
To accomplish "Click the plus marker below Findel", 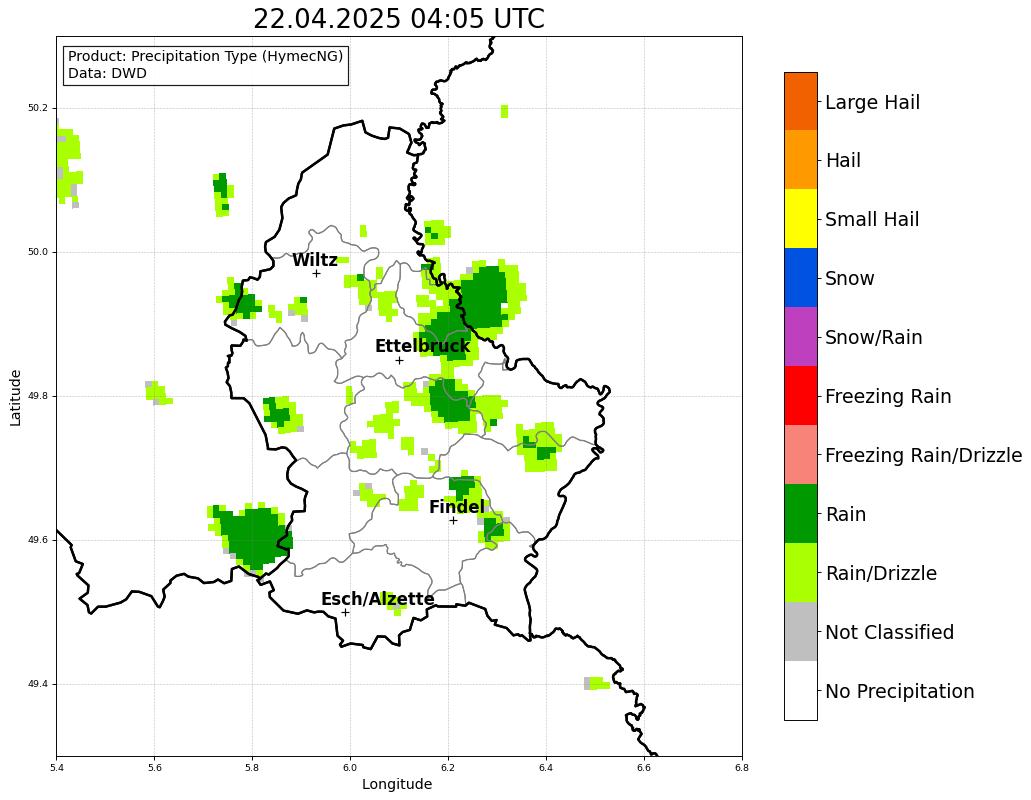I will pos(453,521).
